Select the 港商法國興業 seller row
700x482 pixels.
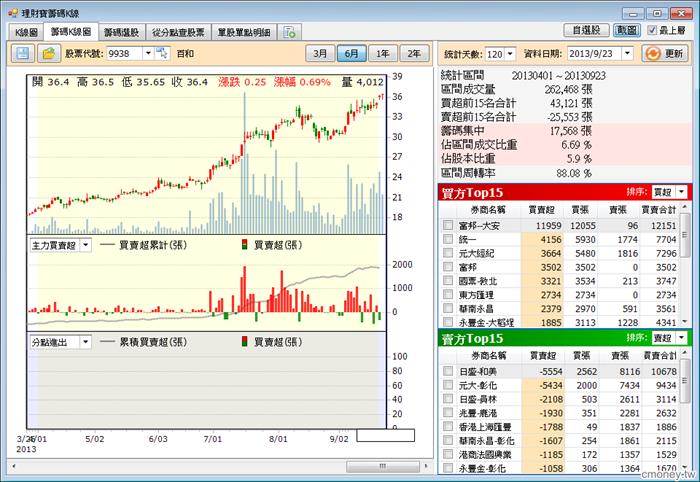tap(560, 454)
